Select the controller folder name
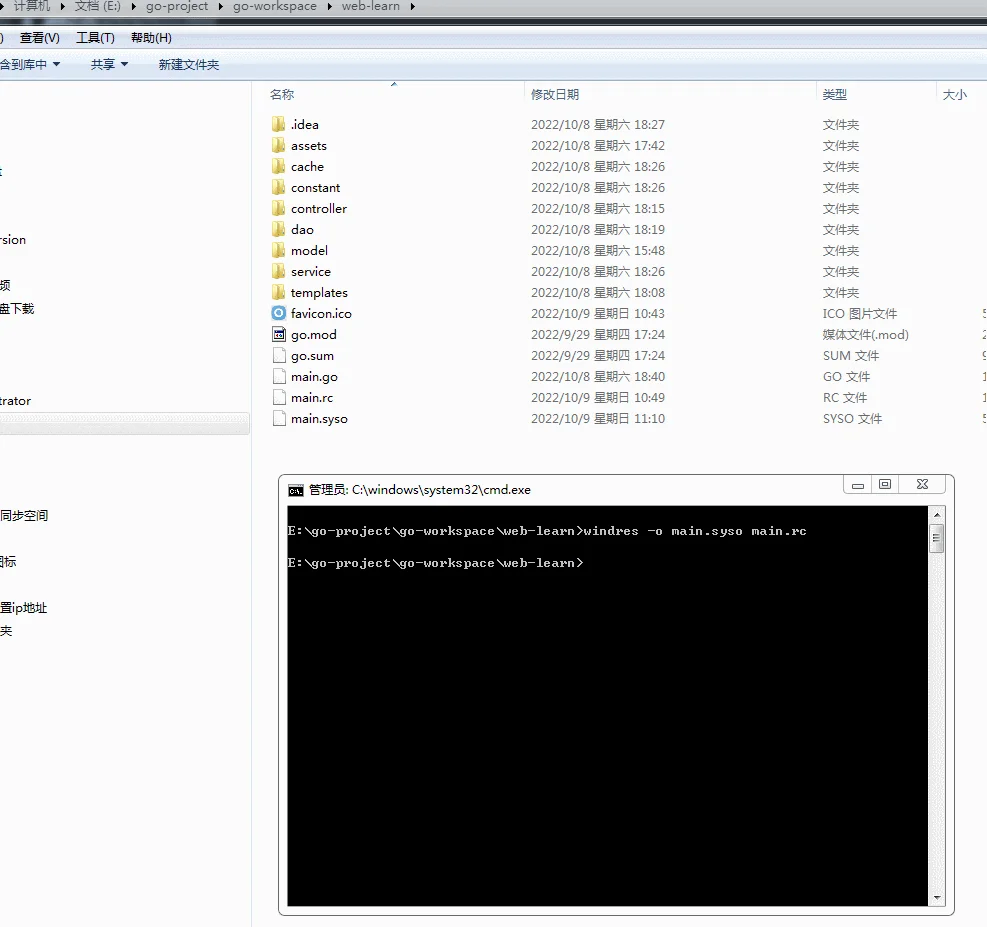This screenshot has width=987, height=927. point(319,208)
